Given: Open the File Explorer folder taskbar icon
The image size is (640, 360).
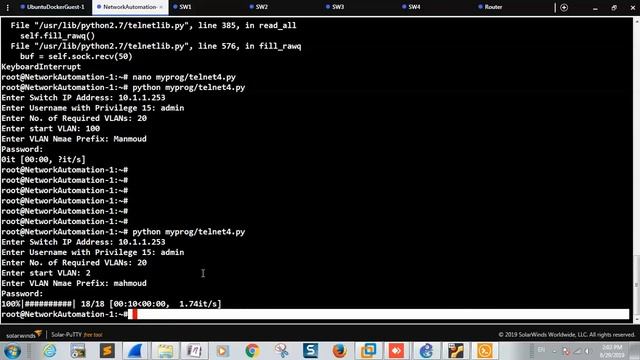Looking at the screenshot, I should pyautogui.click(x=165, y=351).
